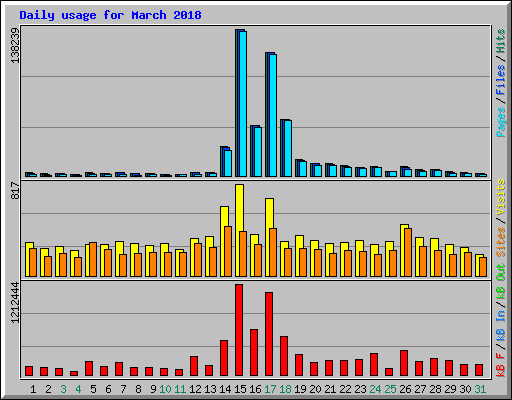
Task: Click the 1212444 axis value
Action: coord(15,302)
